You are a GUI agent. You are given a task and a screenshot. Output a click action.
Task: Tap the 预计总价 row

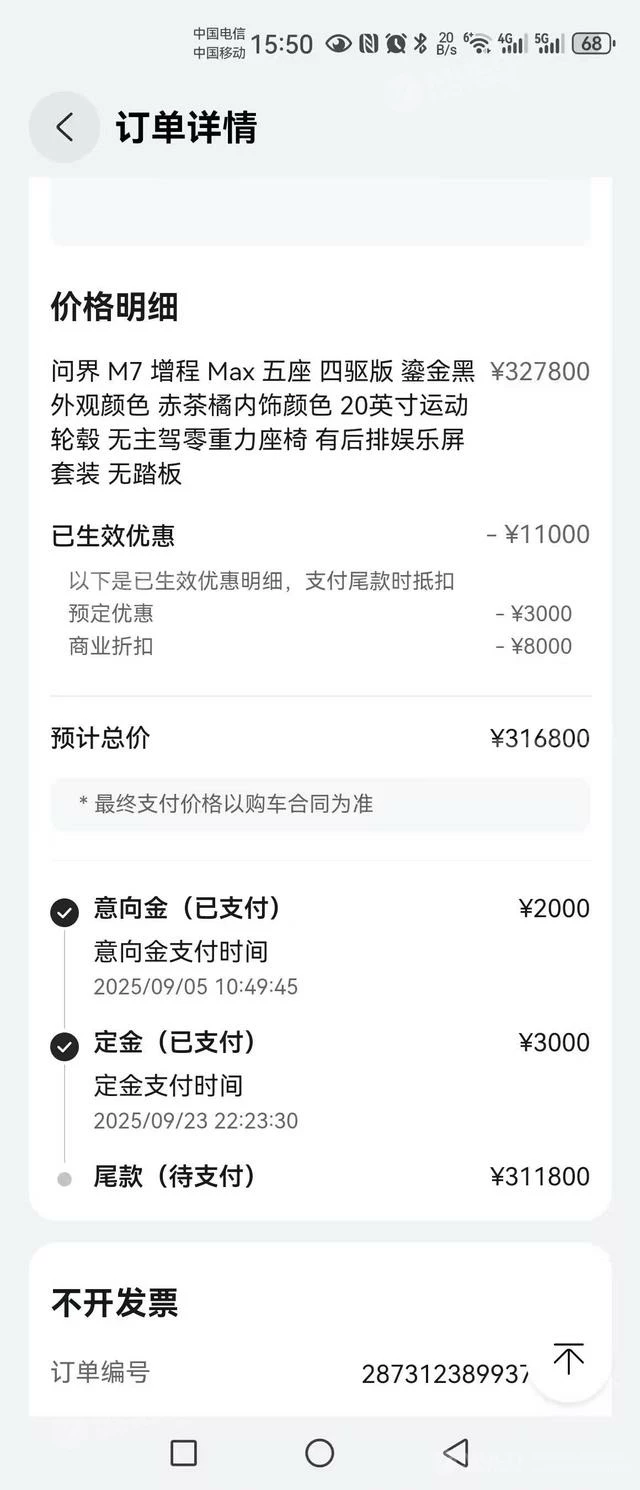(320, 739)
